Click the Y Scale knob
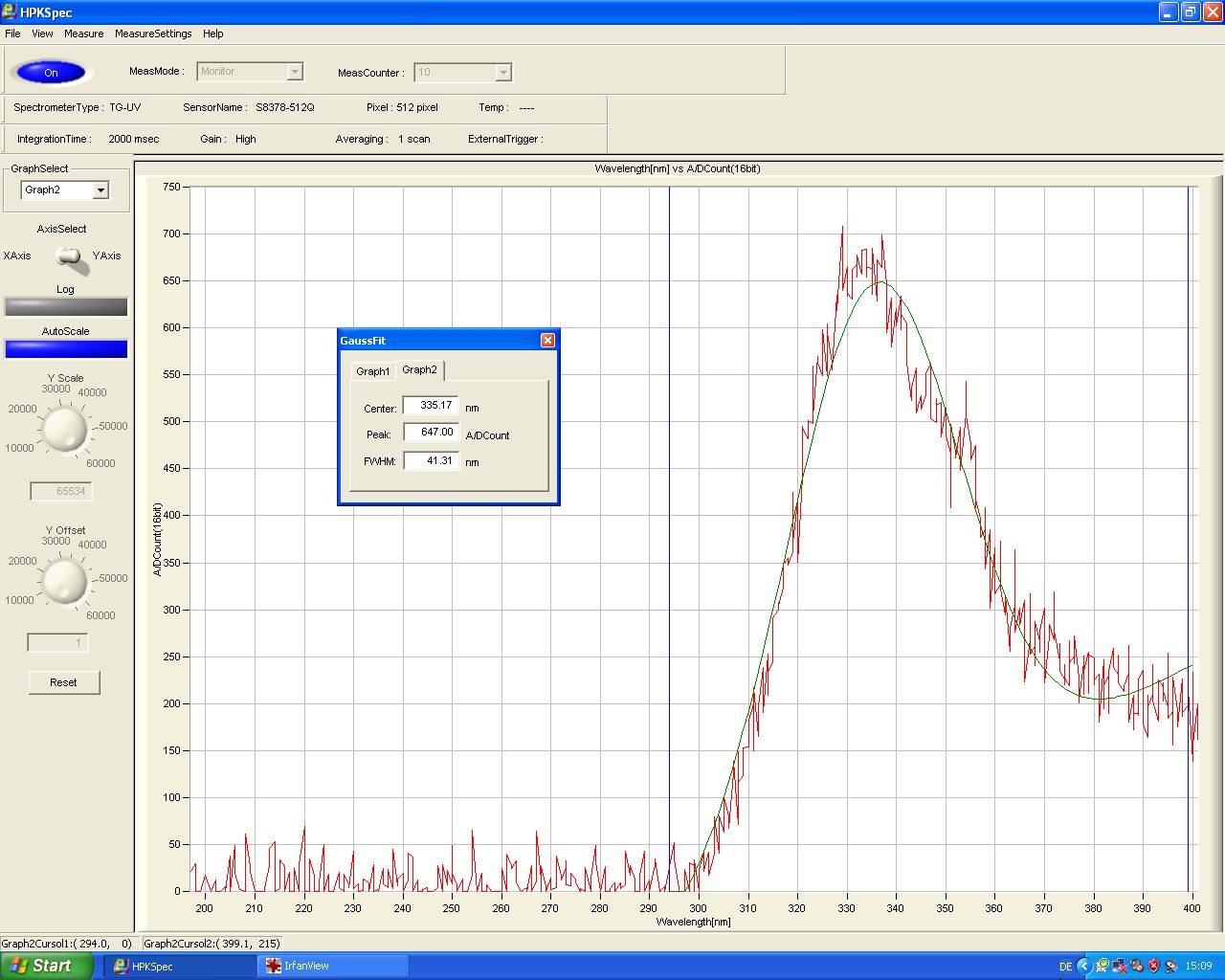Viewport: 1225px width, 980px height. pos(65,428)
